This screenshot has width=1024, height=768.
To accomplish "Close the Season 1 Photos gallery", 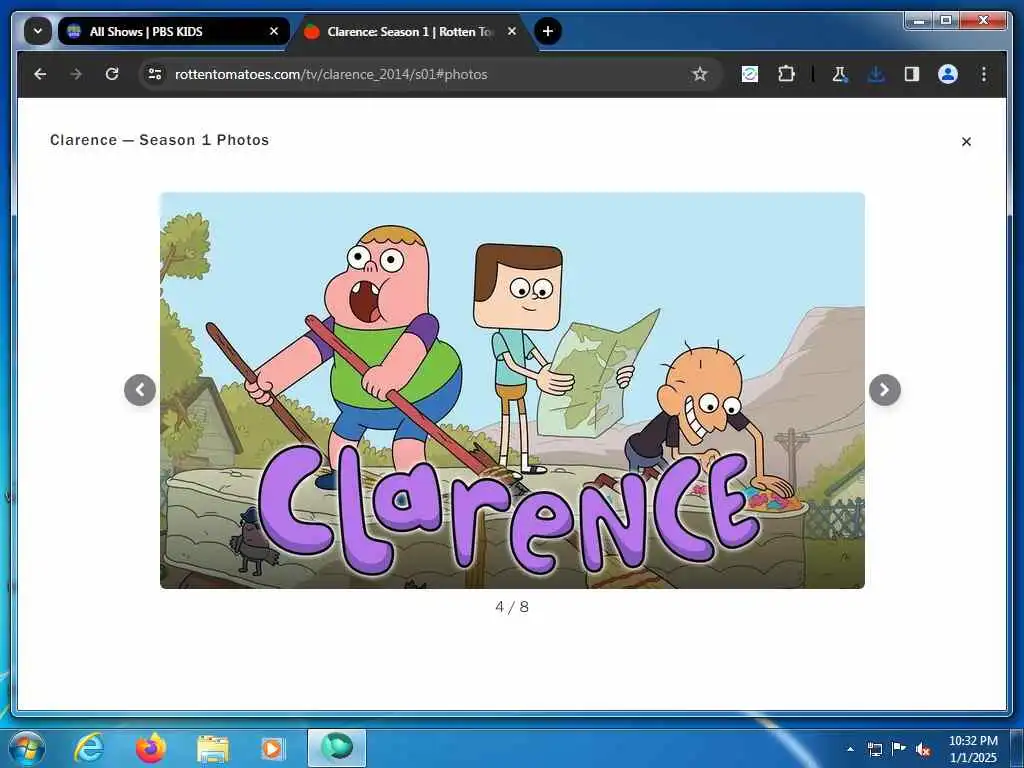I will [x=967, y=142].
